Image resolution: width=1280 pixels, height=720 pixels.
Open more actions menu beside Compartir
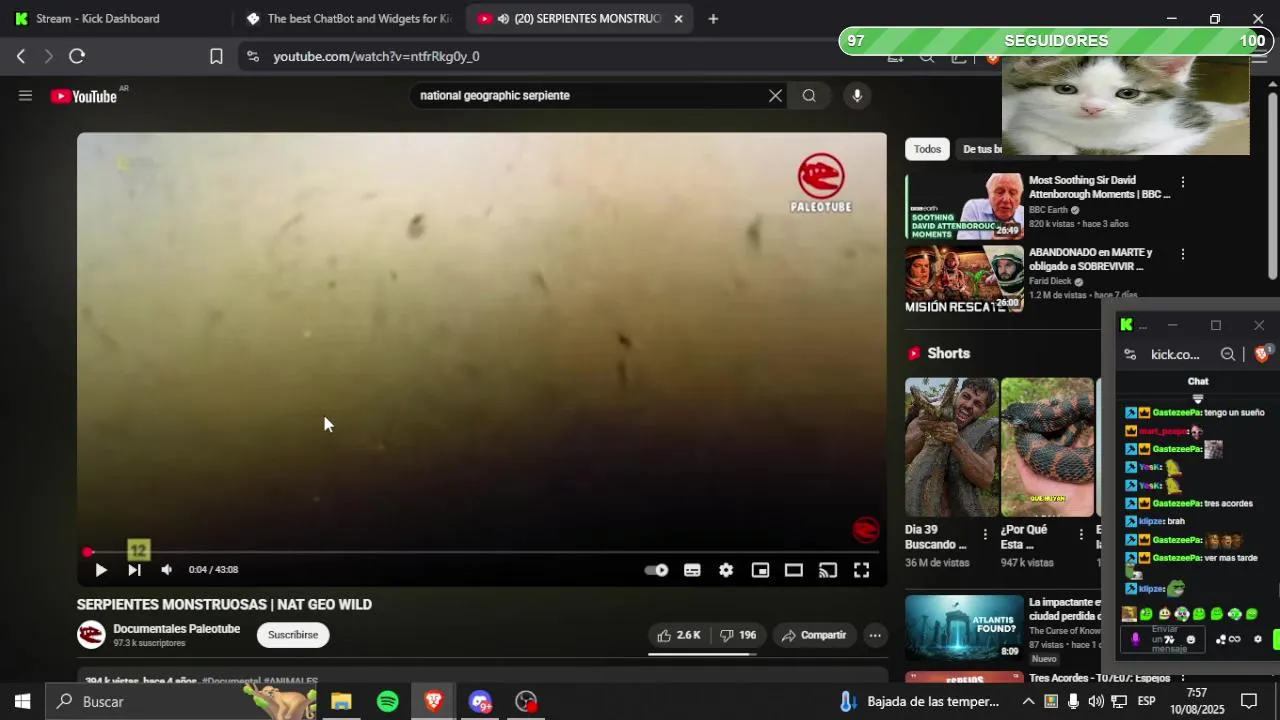click(x=875, y=635)
